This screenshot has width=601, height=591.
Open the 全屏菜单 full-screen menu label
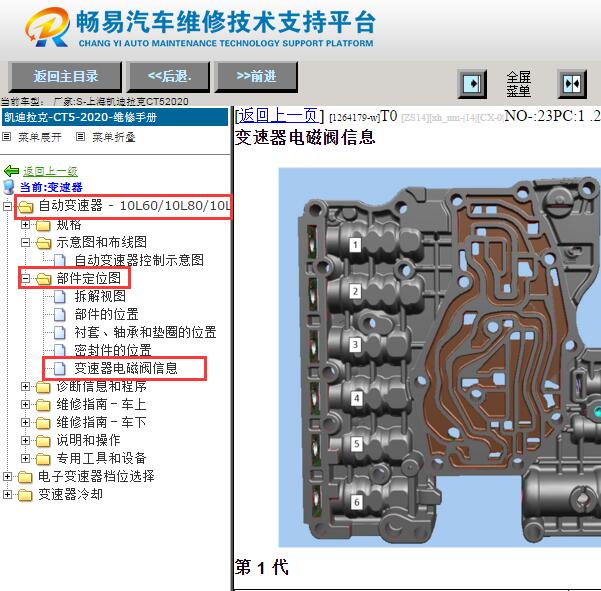[518, 84]
